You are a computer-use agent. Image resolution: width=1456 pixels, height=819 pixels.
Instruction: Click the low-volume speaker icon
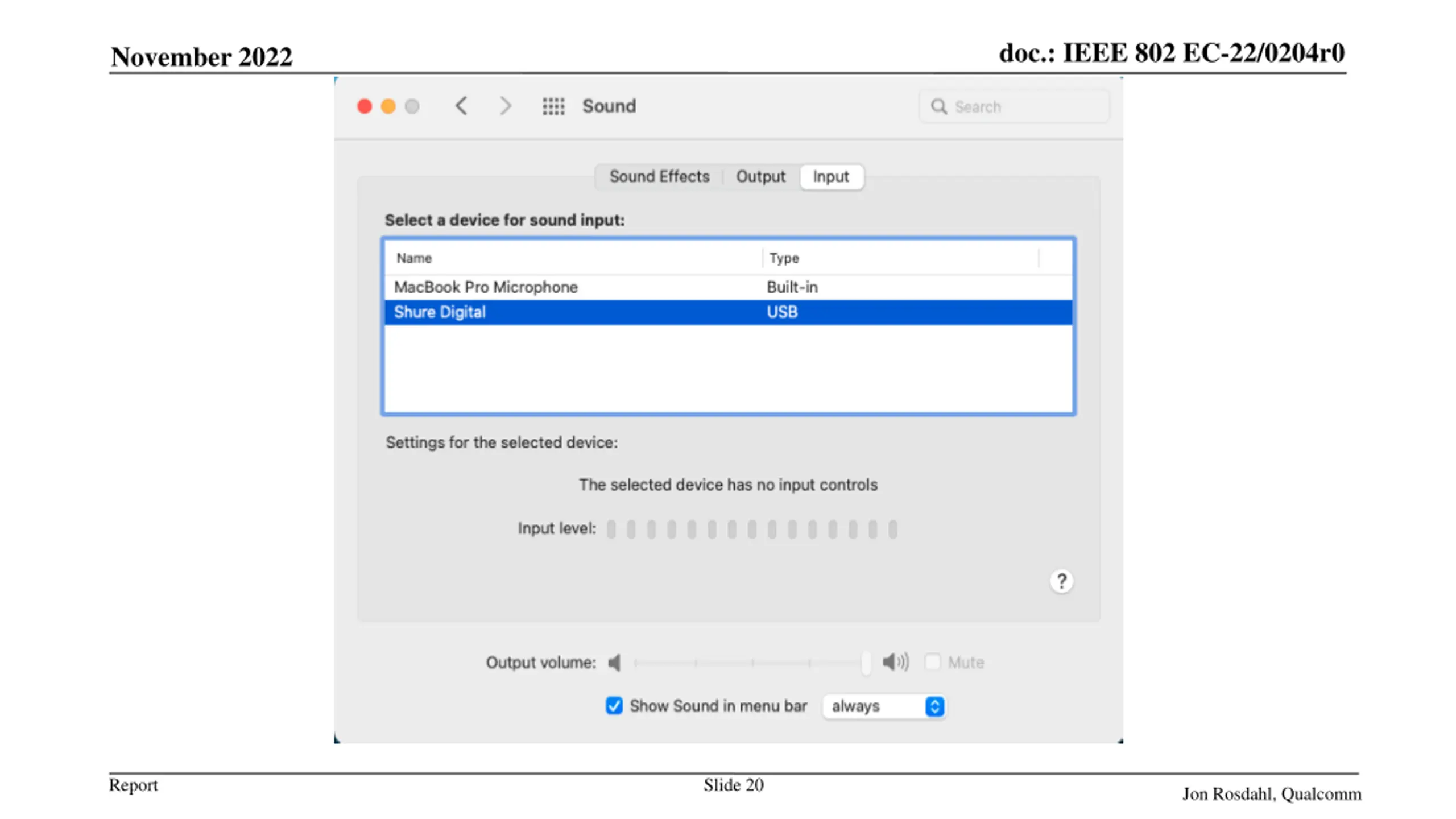[x=614, y=662]
